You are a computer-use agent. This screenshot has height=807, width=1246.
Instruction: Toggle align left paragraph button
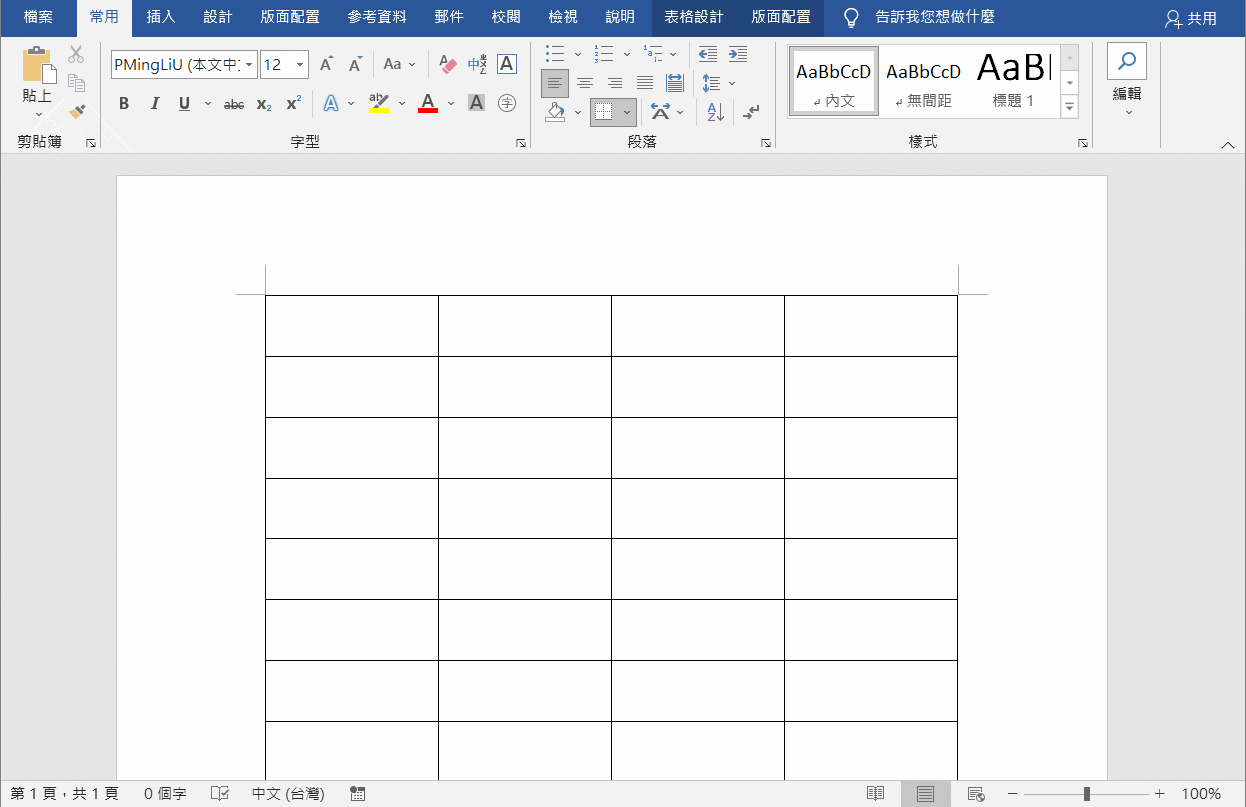click(x=555, y=83)
